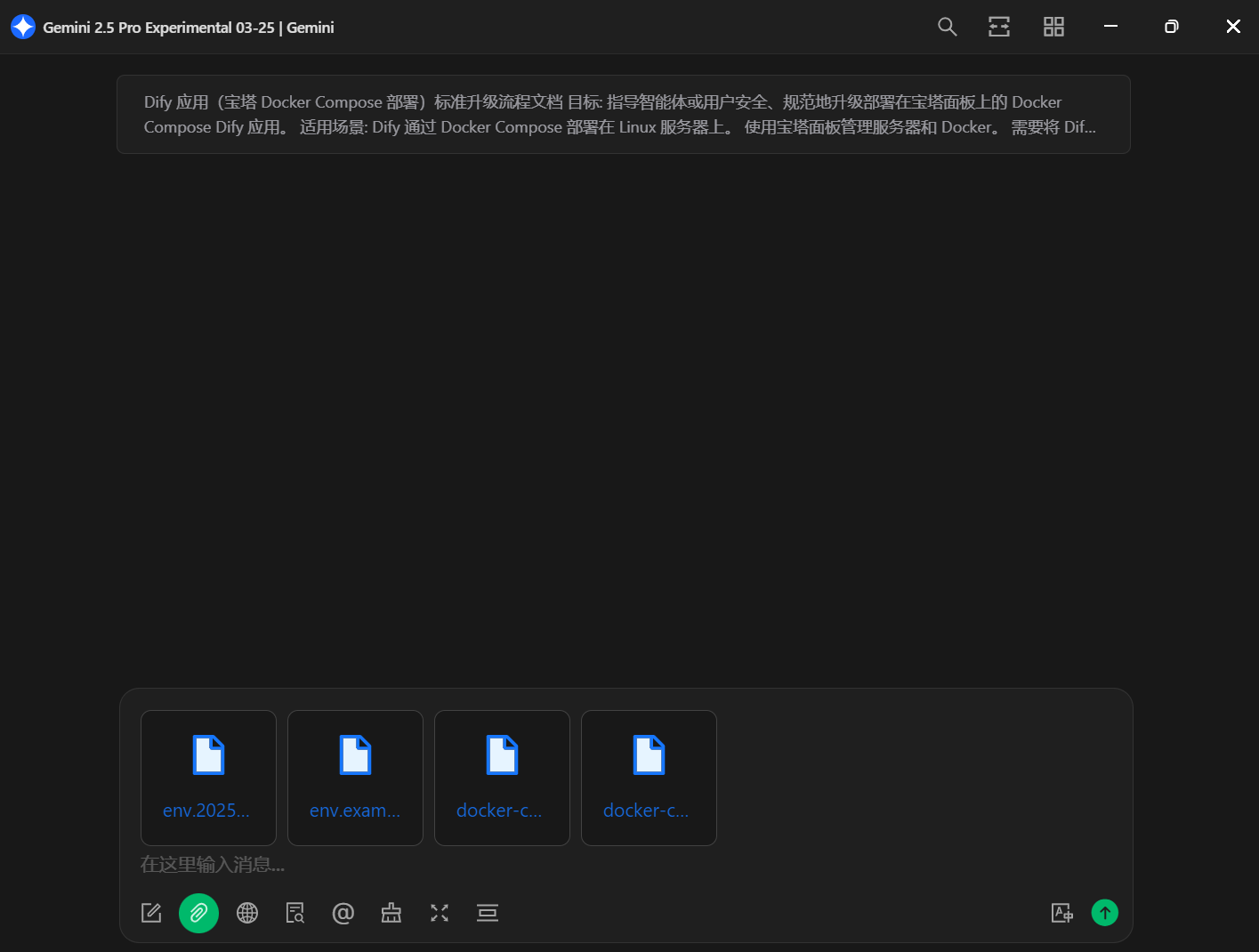
Task: Click the Gemini 2.5 Pro model name
Action: pos(158,28)
